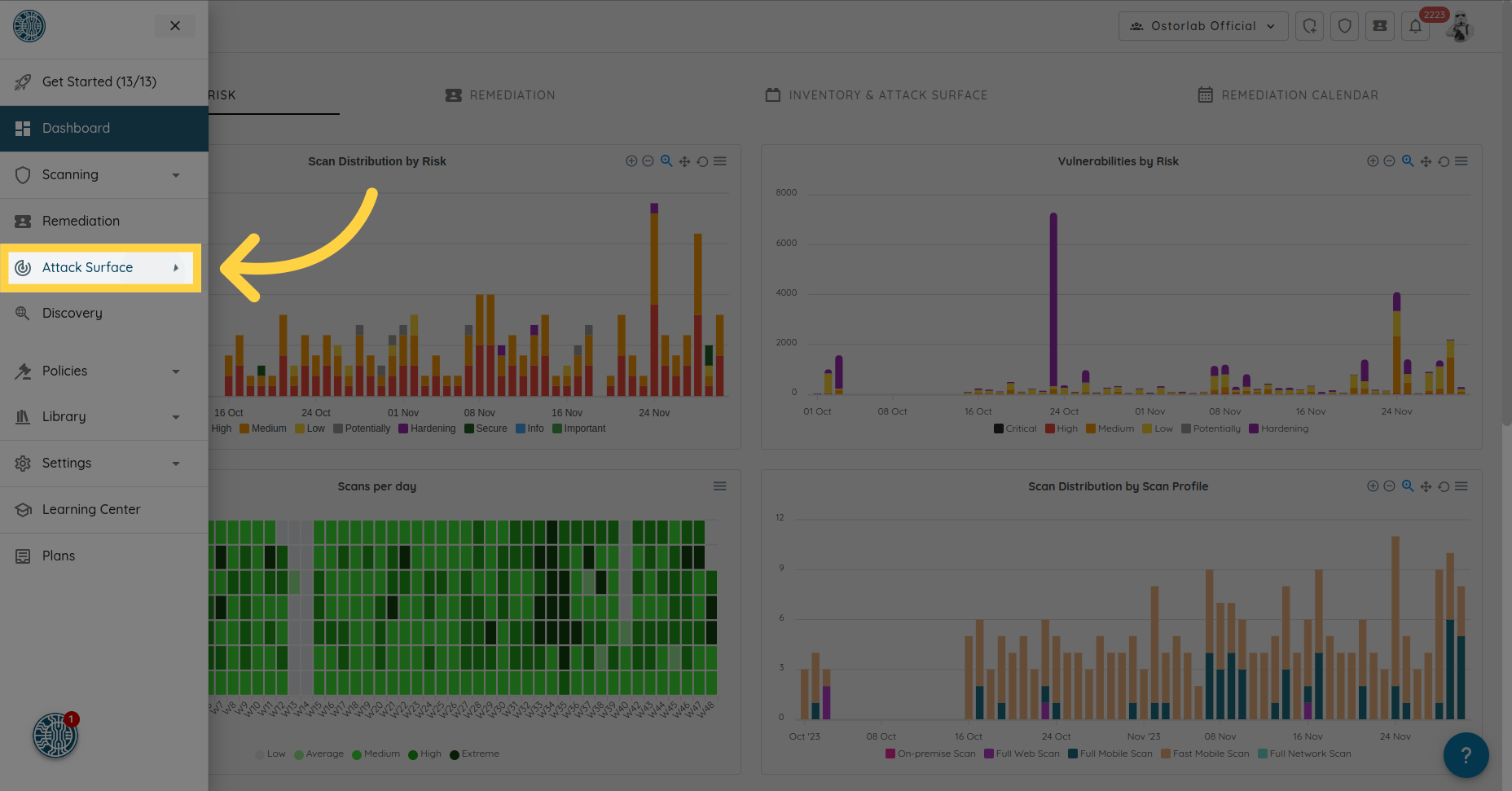Click zoom in icon on Vulnerabilities by Risk chart
Viewport: 1512px width, 791px height.
[1373, 161]
